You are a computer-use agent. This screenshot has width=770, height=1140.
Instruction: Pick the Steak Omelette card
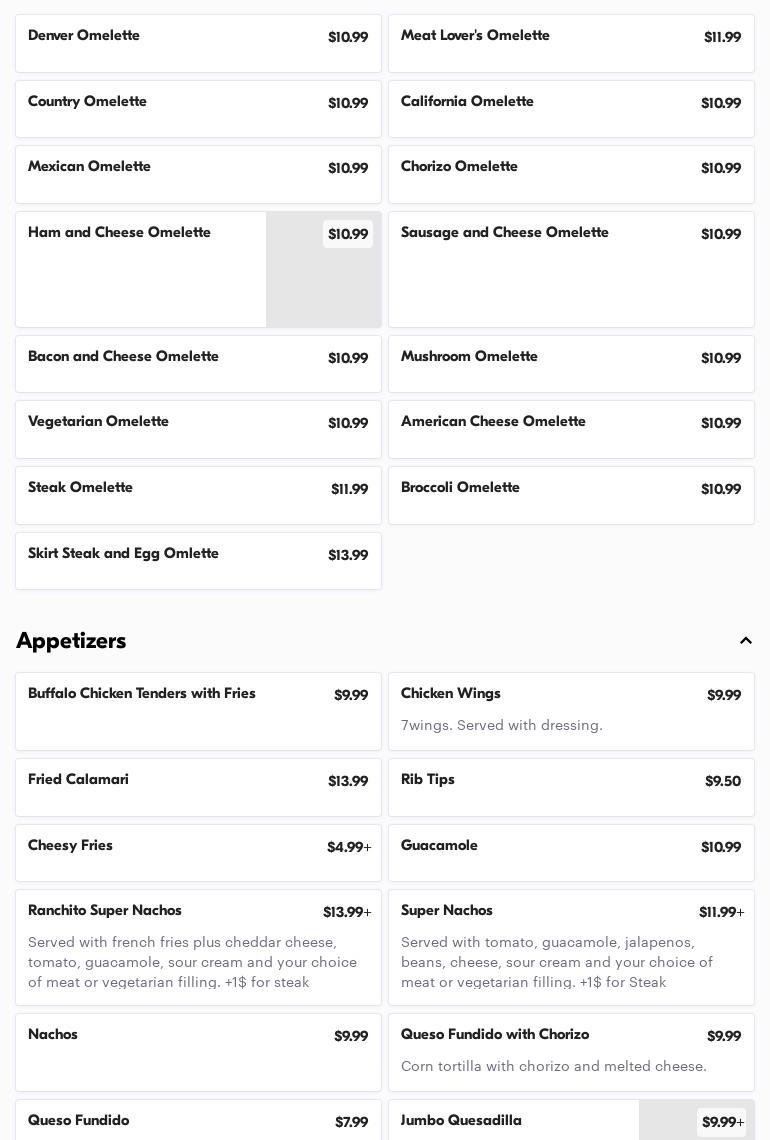point(198,495)
